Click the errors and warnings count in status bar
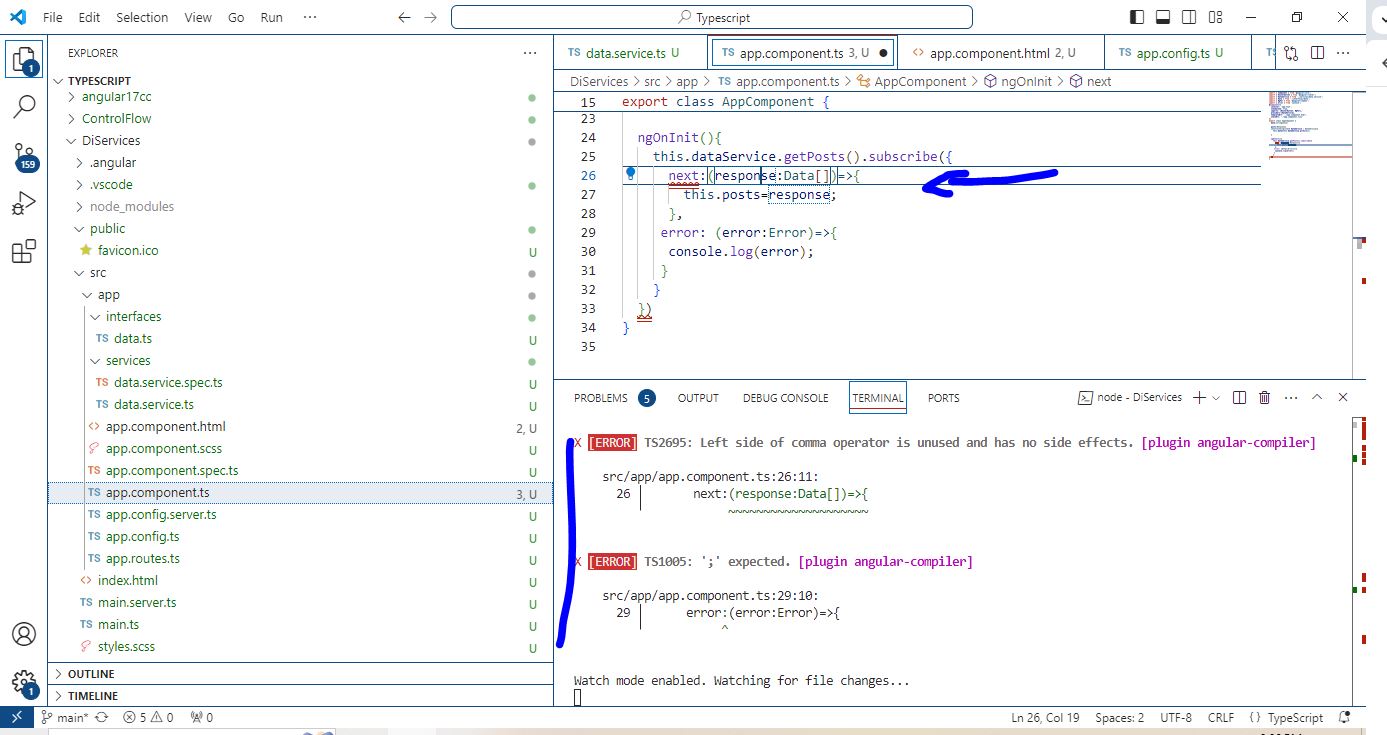The width and height of the screenshot is (1387, 735). (x=148, y=717)
